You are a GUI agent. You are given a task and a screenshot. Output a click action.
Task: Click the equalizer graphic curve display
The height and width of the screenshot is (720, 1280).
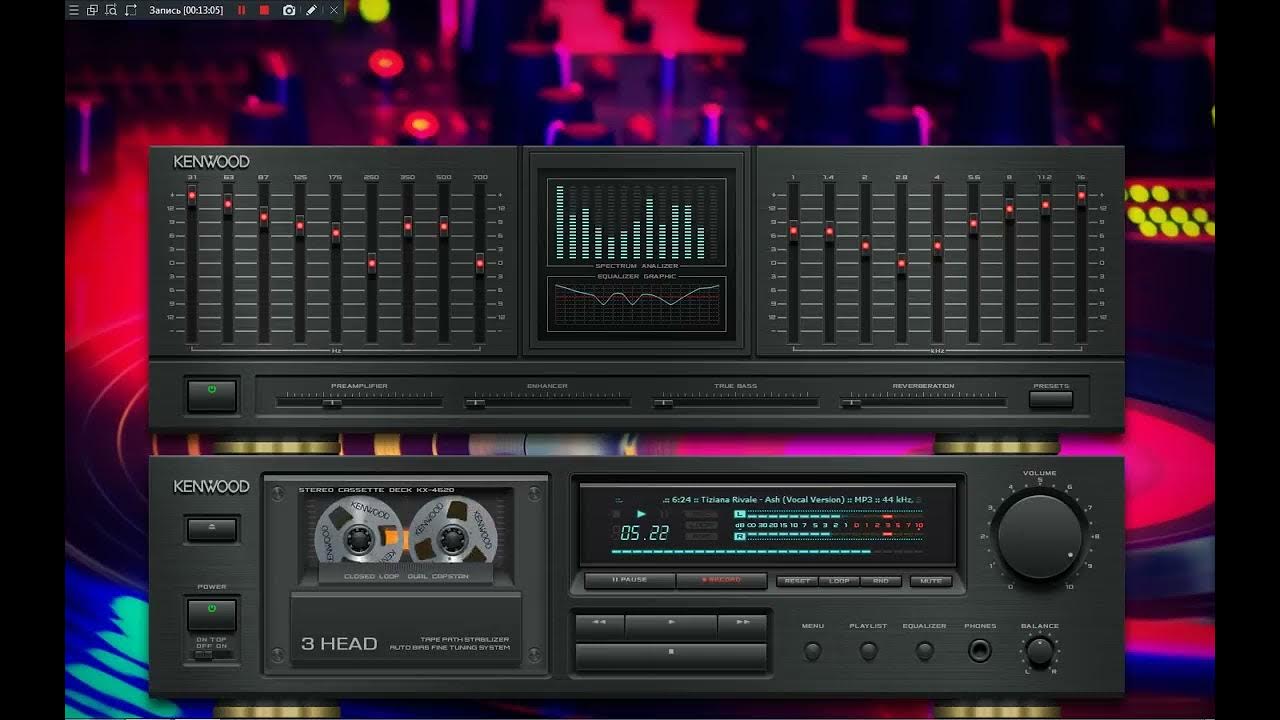[x=637, y=303]
